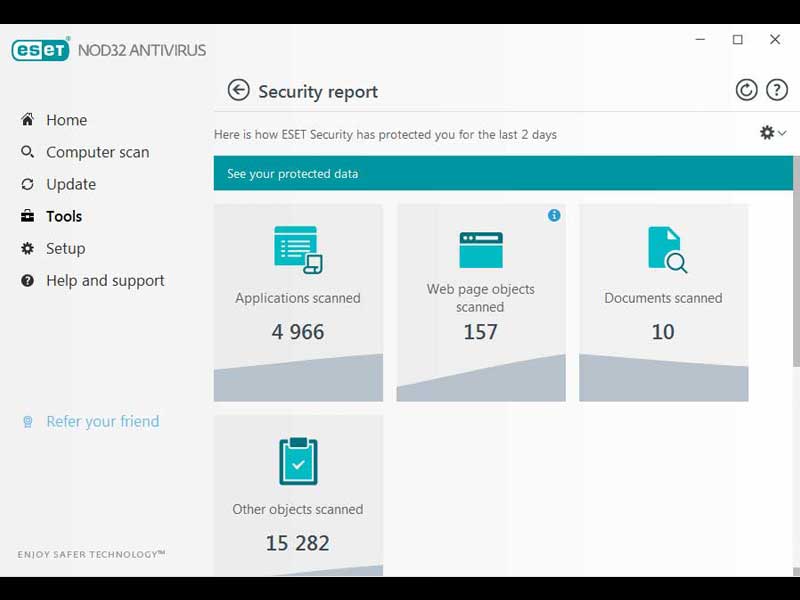This screenshot has height=600, width=800.
Task: Click the Documents scanned magnifier icon
Action: point(666,249)
